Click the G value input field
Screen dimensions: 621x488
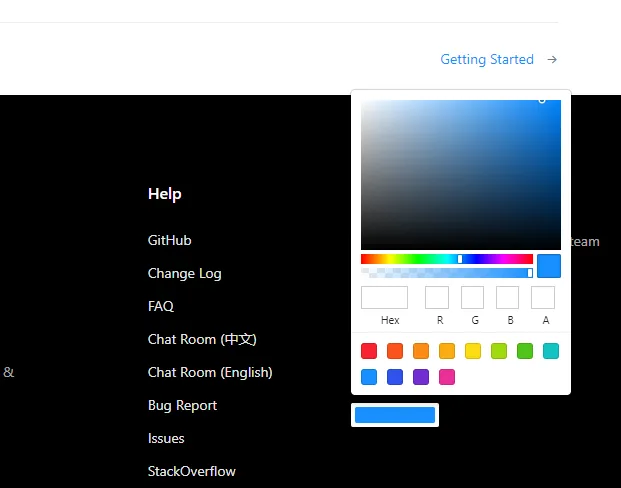tap(472, 297)
